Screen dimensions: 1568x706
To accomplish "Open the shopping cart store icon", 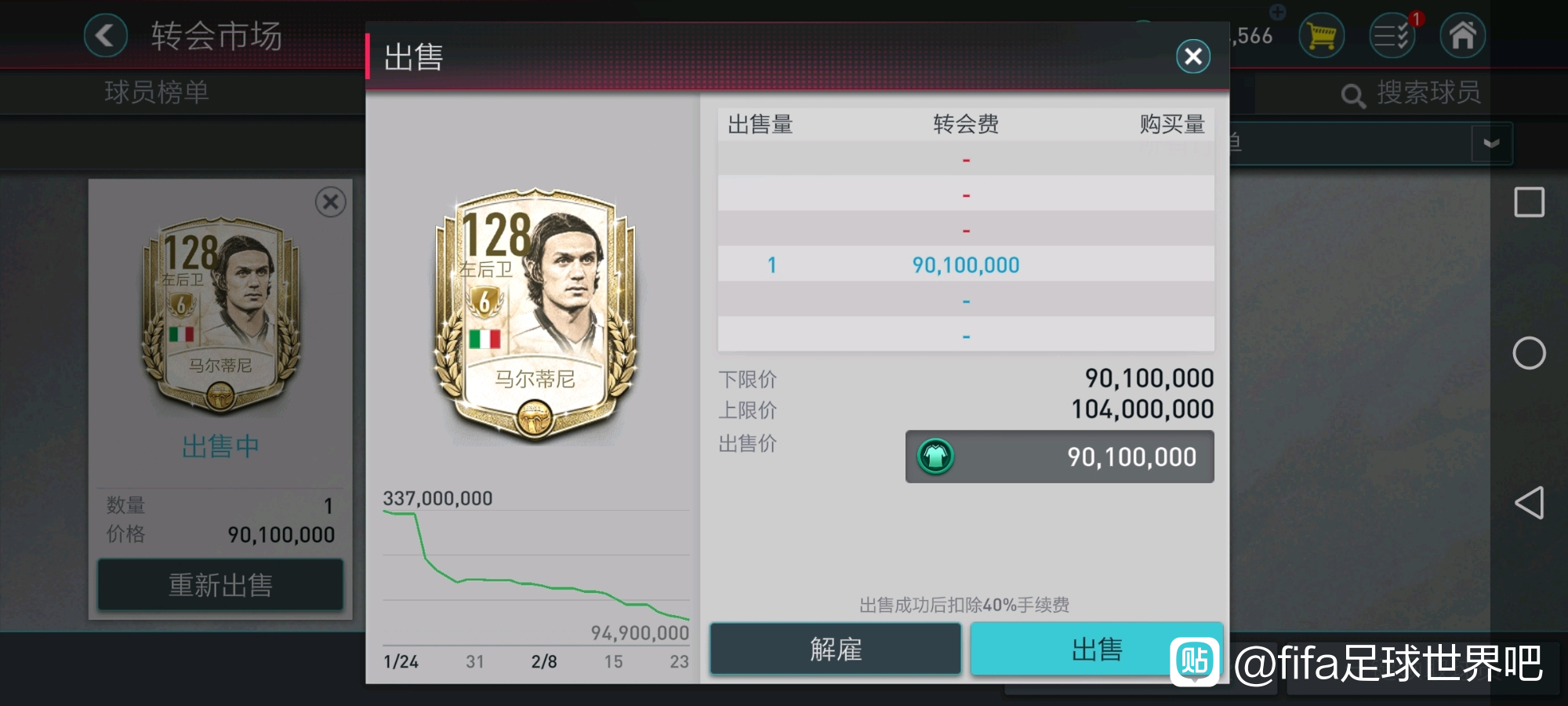I will pyautogui.click(x=1321, y=36).
